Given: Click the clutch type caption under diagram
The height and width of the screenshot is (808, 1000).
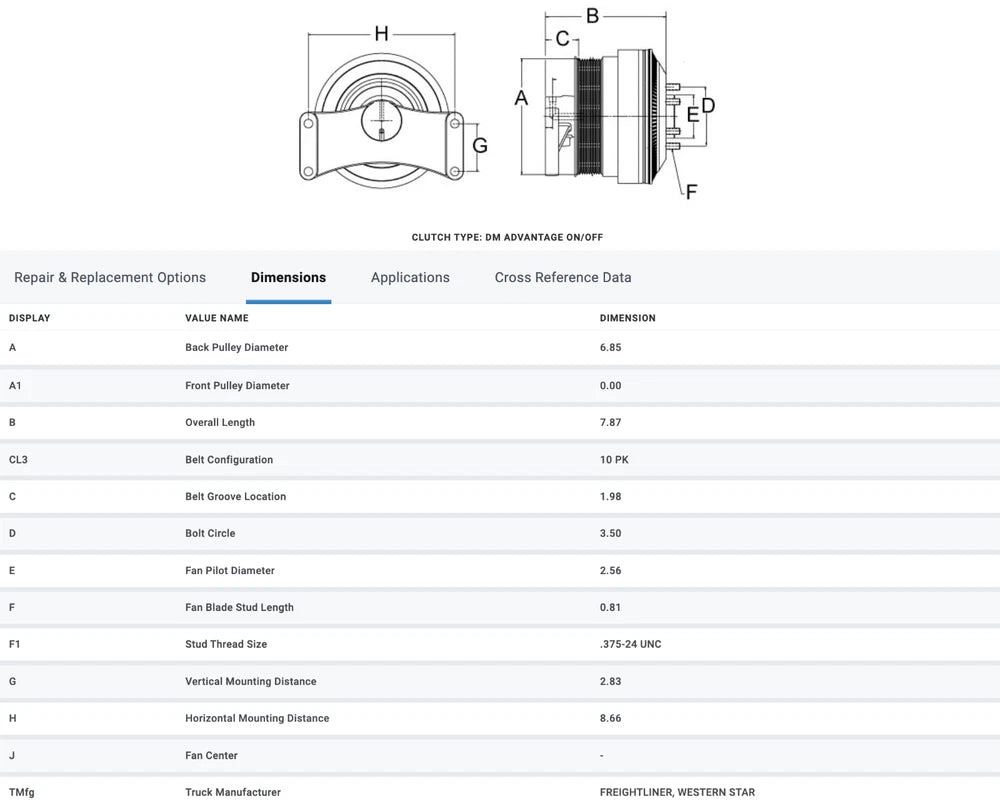Looking at the screenshot, I should 507,238.
